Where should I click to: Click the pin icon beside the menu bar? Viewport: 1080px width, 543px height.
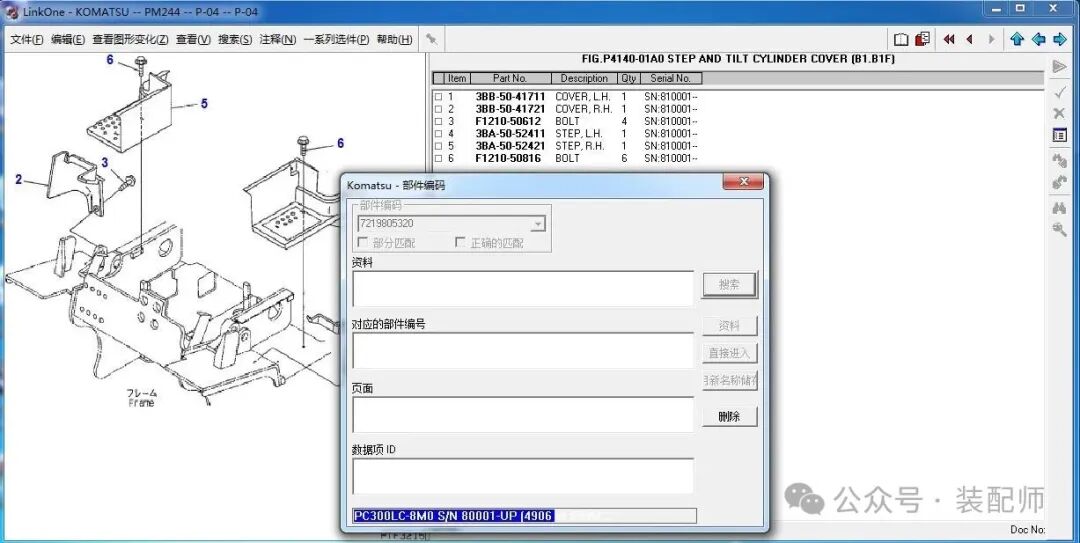[431, 39]
